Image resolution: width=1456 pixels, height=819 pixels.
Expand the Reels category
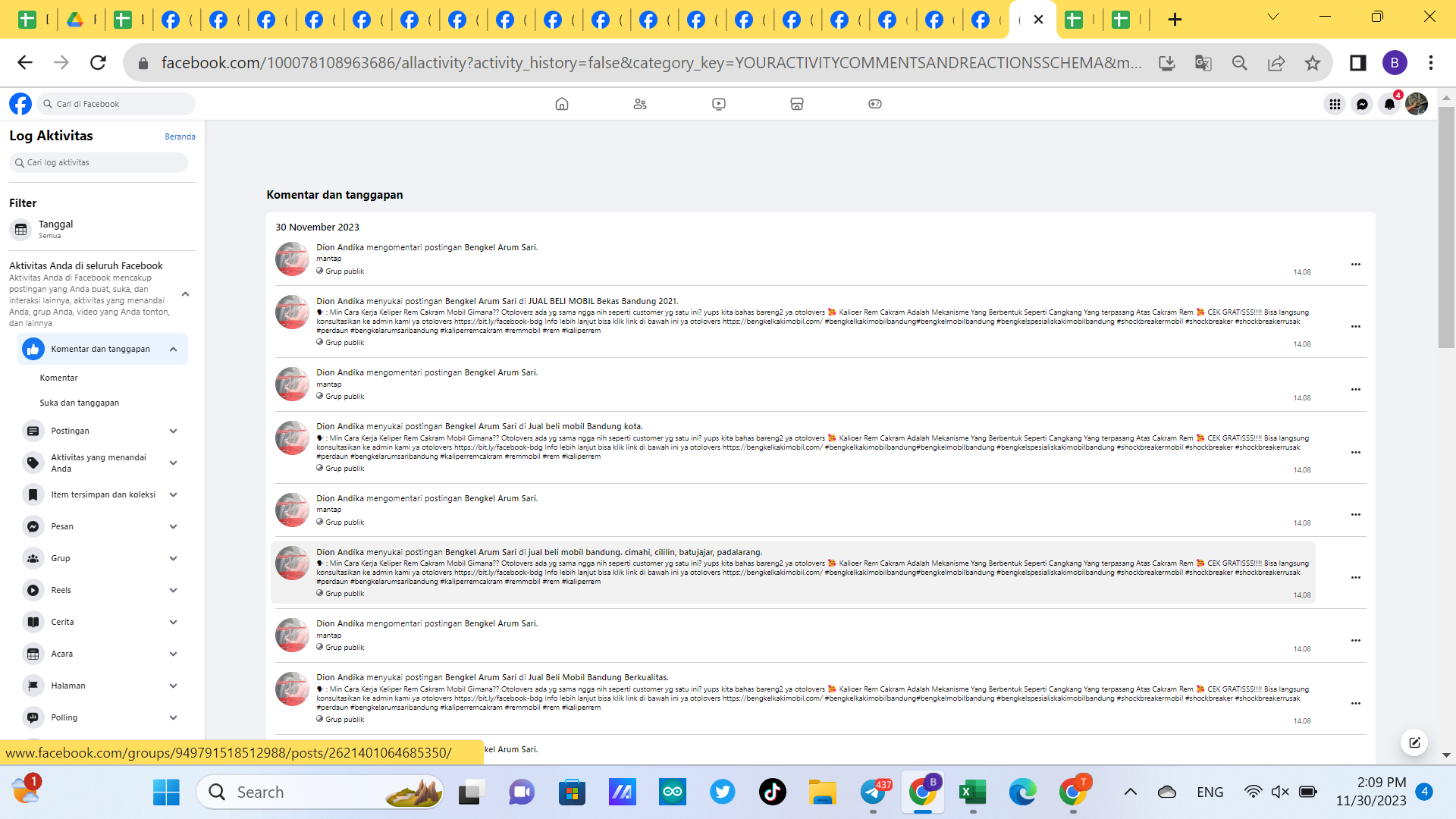(x=174, y=590)
